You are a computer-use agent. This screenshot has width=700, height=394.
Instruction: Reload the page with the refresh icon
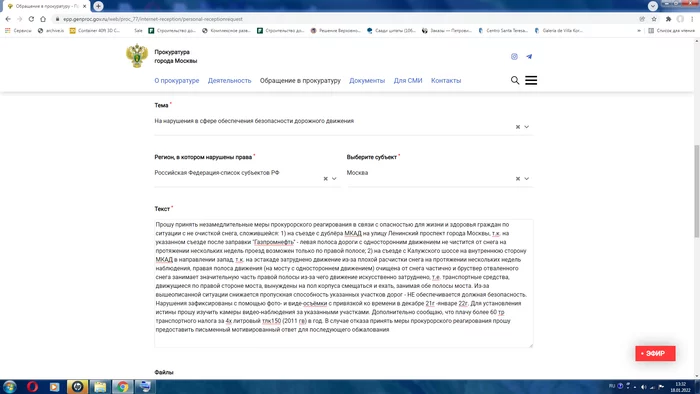(31, 19)
